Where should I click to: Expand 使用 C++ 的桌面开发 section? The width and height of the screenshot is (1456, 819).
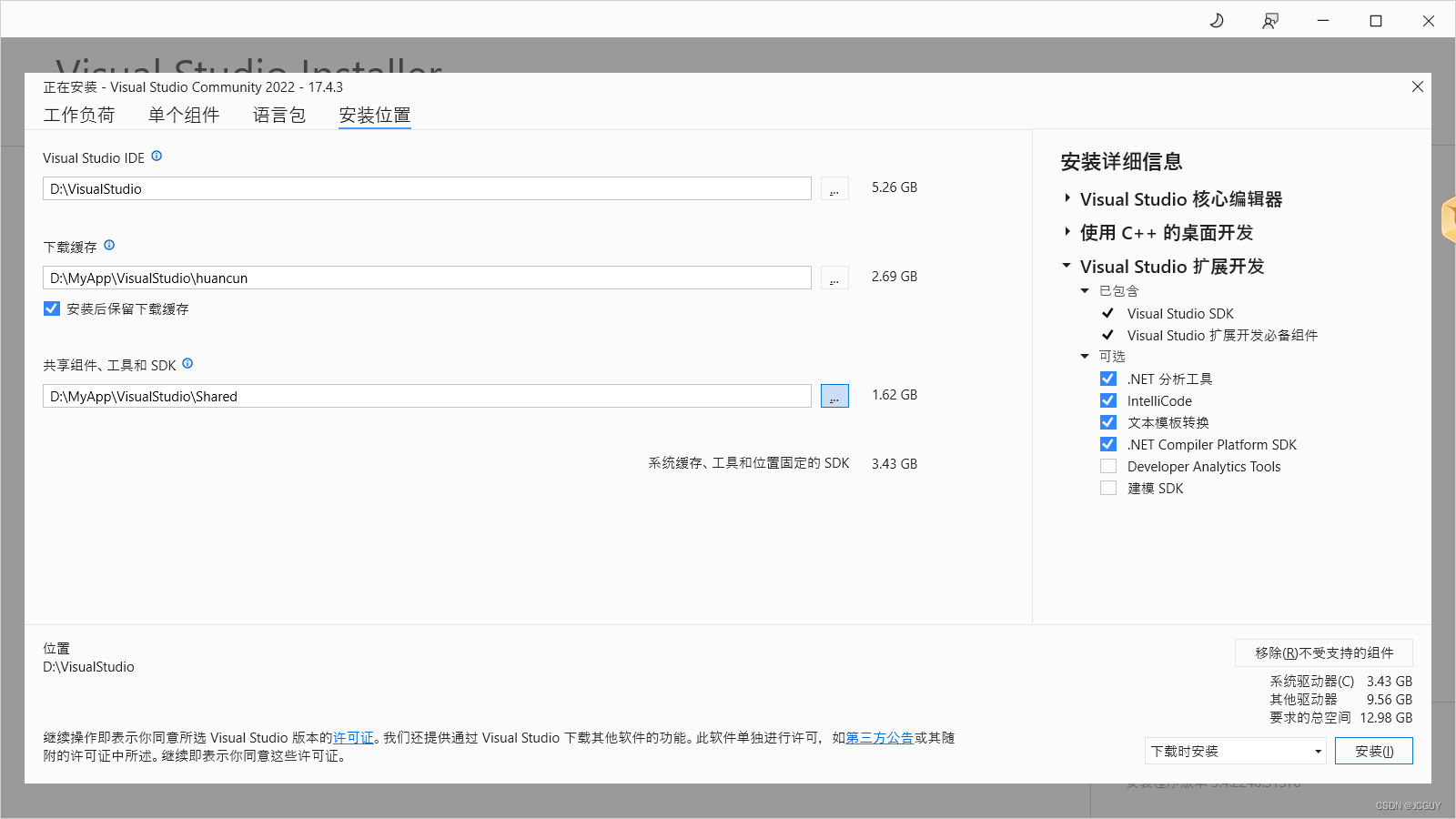click(x=1067, y=232)
